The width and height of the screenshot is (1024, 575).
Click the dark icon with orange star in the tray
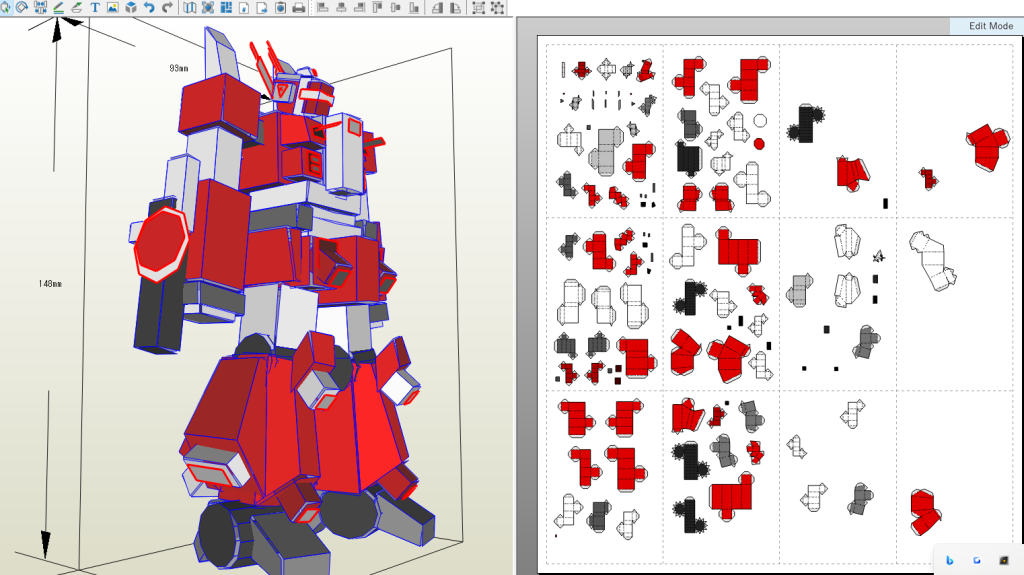pos(1004,561)
